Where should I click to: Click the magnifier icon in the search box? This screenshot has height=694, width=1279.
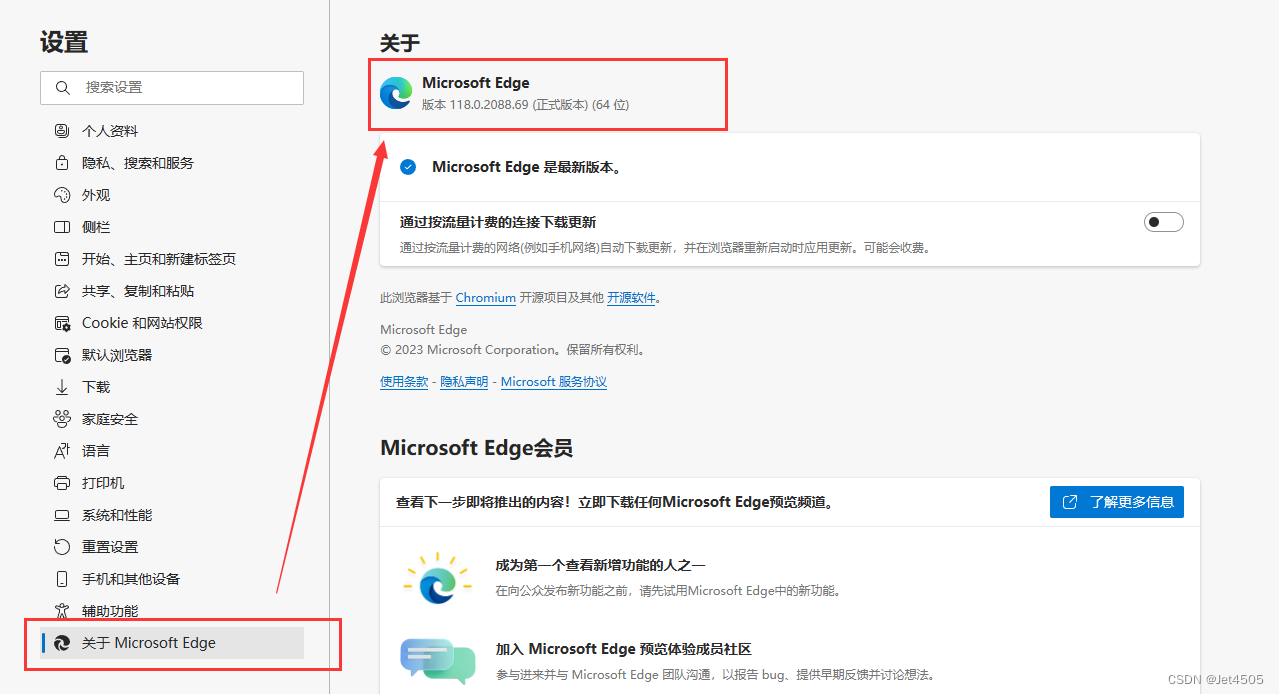coord(63,88)
